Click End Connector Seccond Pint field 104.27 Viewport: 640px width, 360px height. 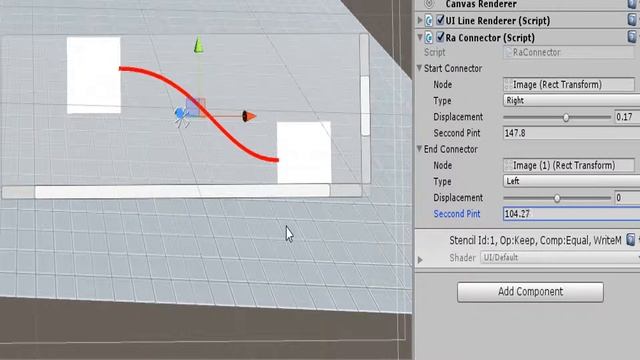click(x=571, y=214)
